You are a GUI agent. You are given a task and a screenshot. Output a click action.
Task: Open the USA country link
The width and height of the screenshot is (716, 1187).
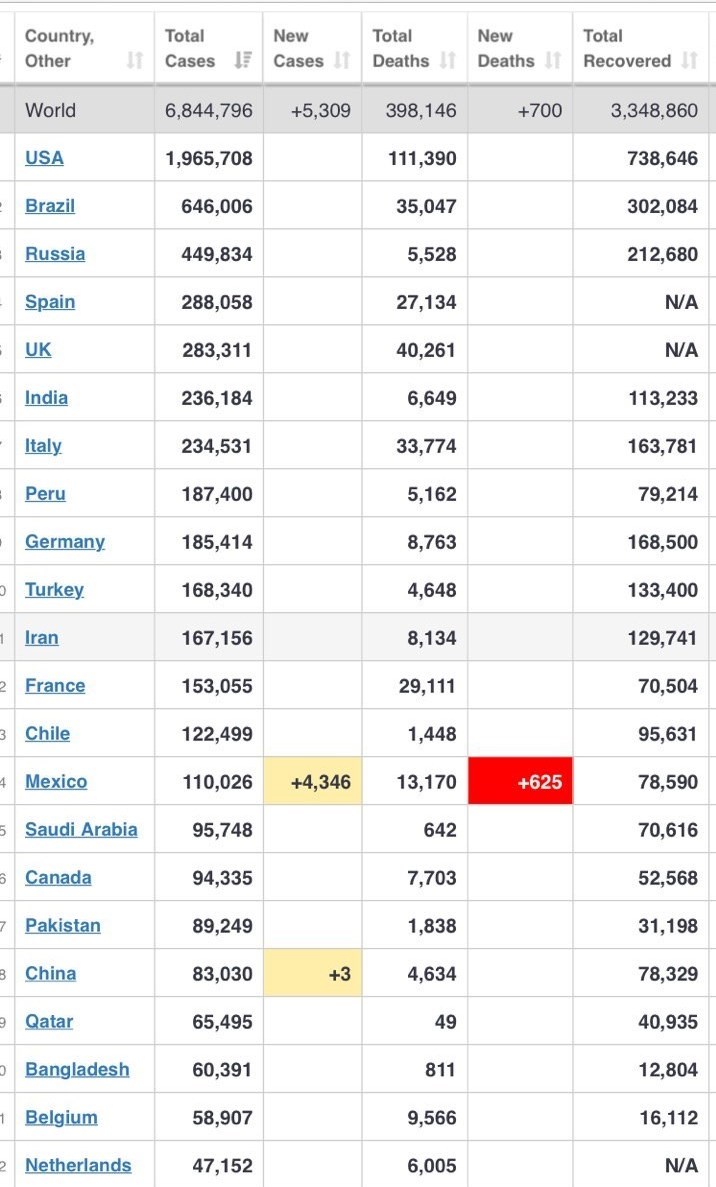44,158
